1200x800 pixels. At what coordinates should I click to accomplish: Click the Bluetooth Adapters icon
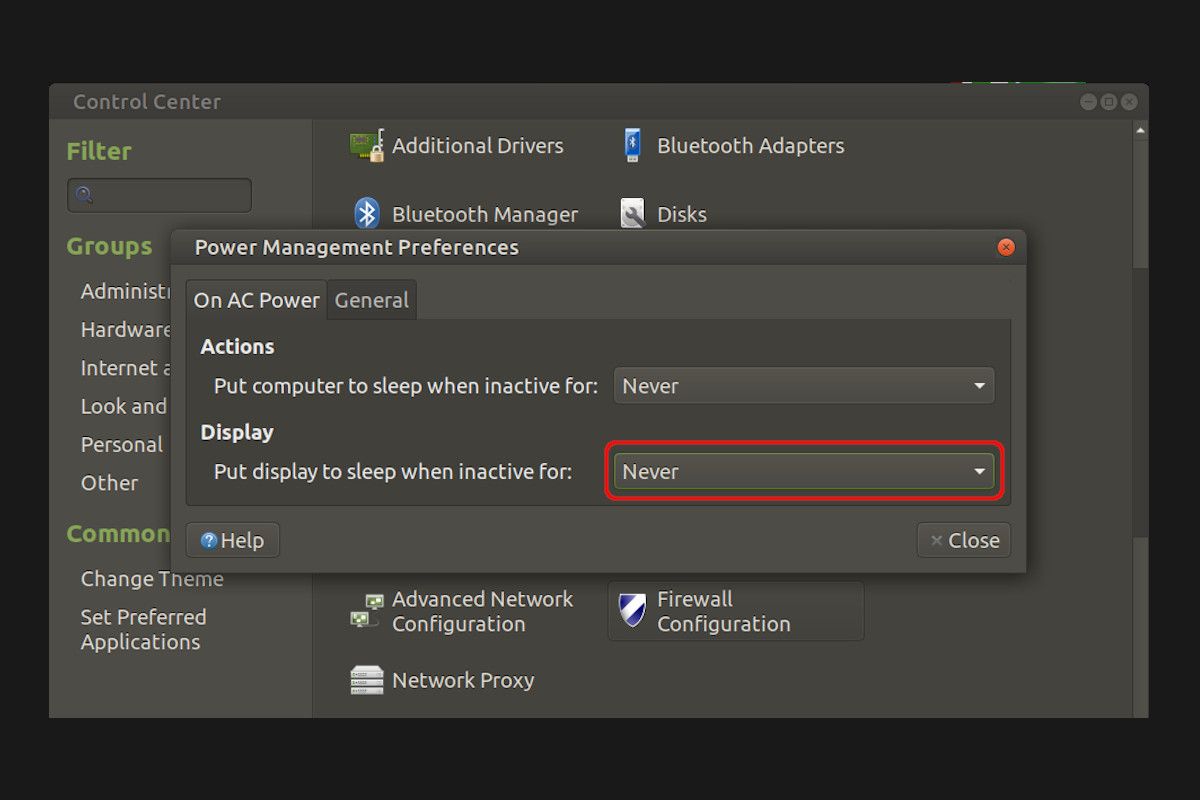coord(632,146)
